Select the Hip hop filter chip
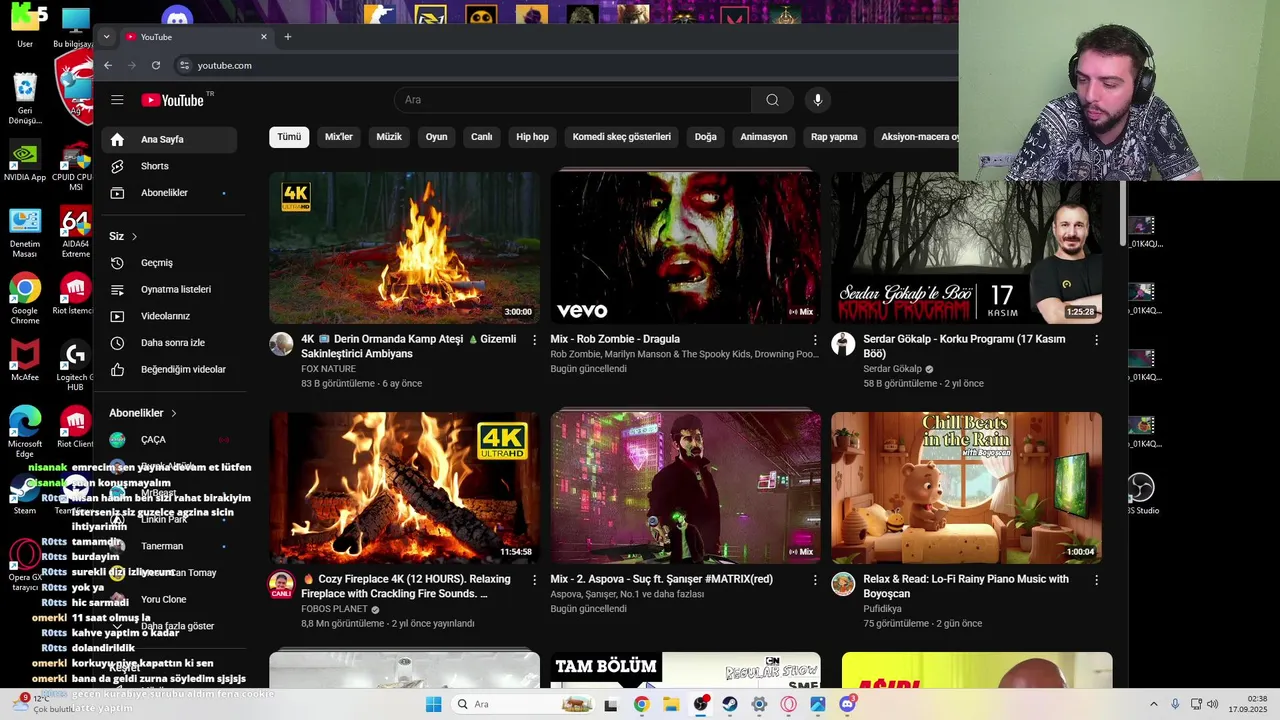The height and width of the screenshot is (720, 1280). (532, 137)
